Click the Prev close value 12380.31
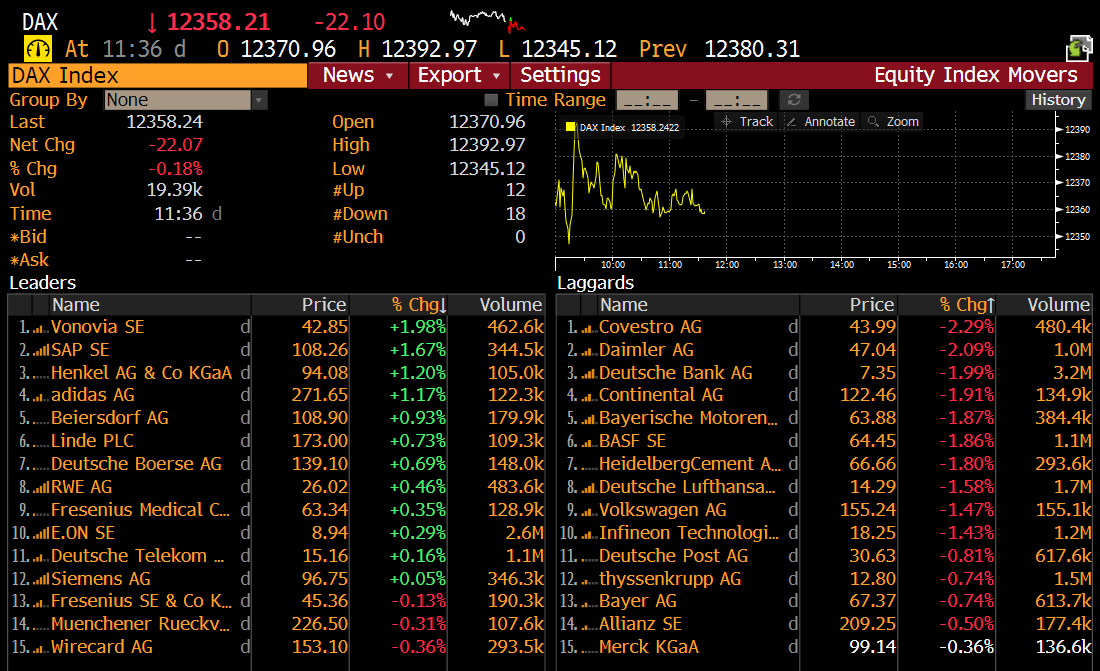The width and height of the screenshot is (1100, 671). (752, 49)
